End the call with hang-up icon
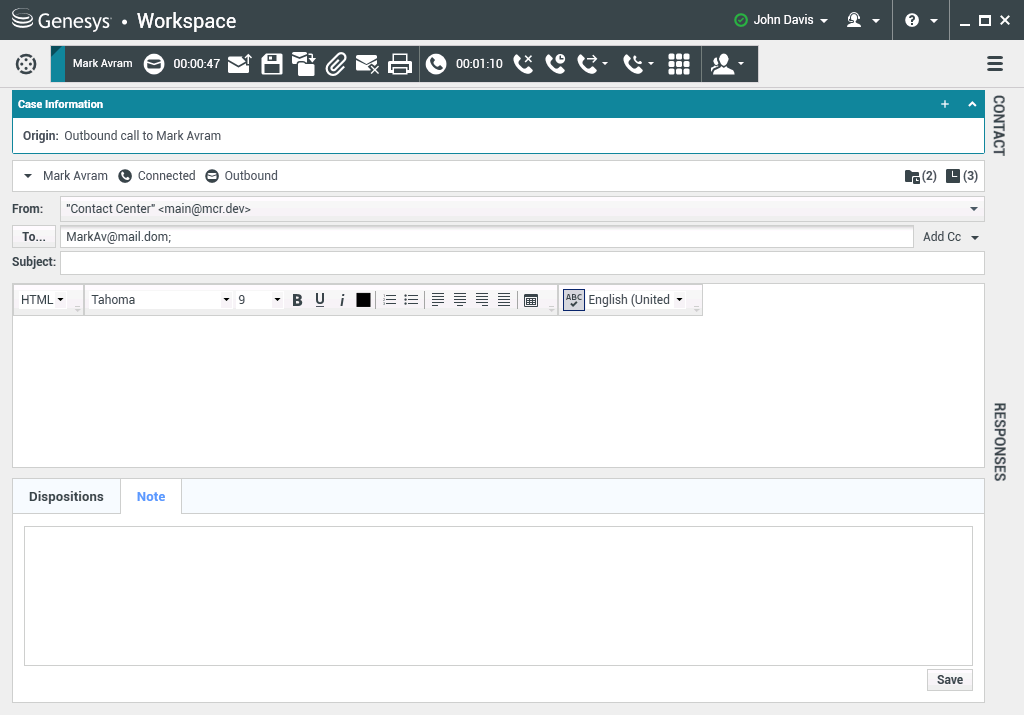The image size is (1024, 715). click(523, 64)
